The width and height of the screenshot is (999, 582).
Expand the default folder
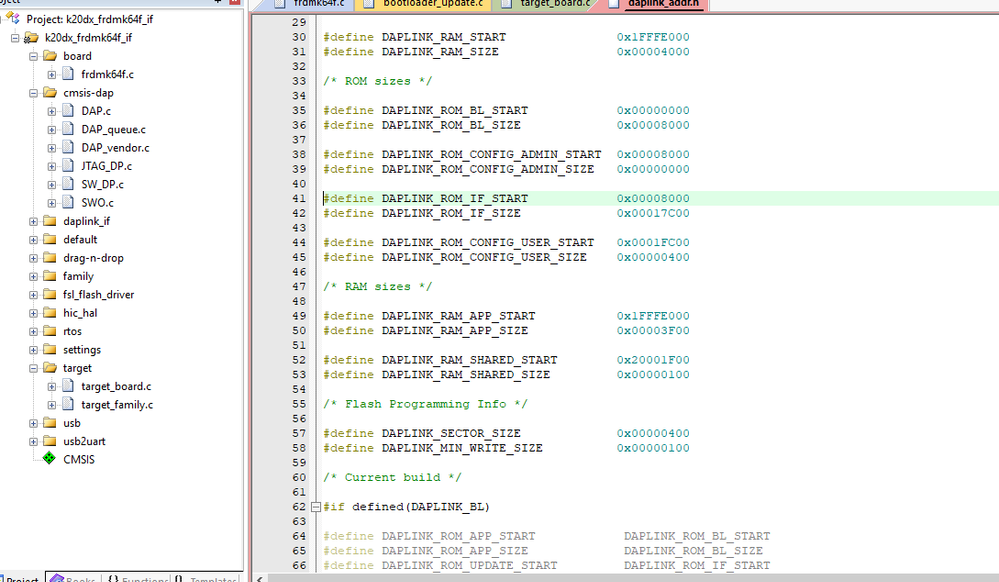(x=33, y=240)
